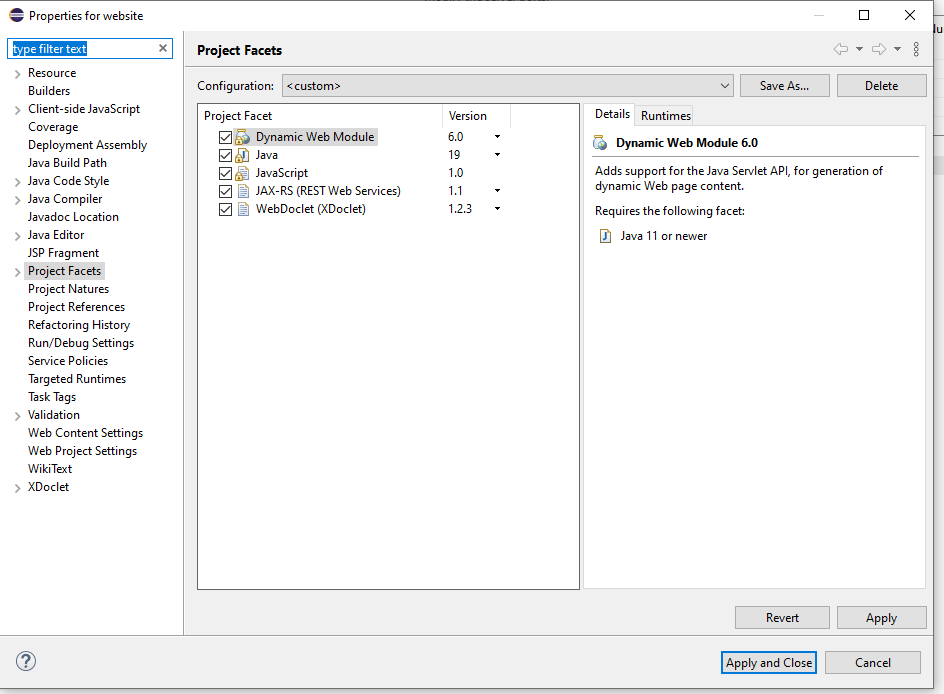Open Java version 19 dropdown arrow

[x=497, y=155]
